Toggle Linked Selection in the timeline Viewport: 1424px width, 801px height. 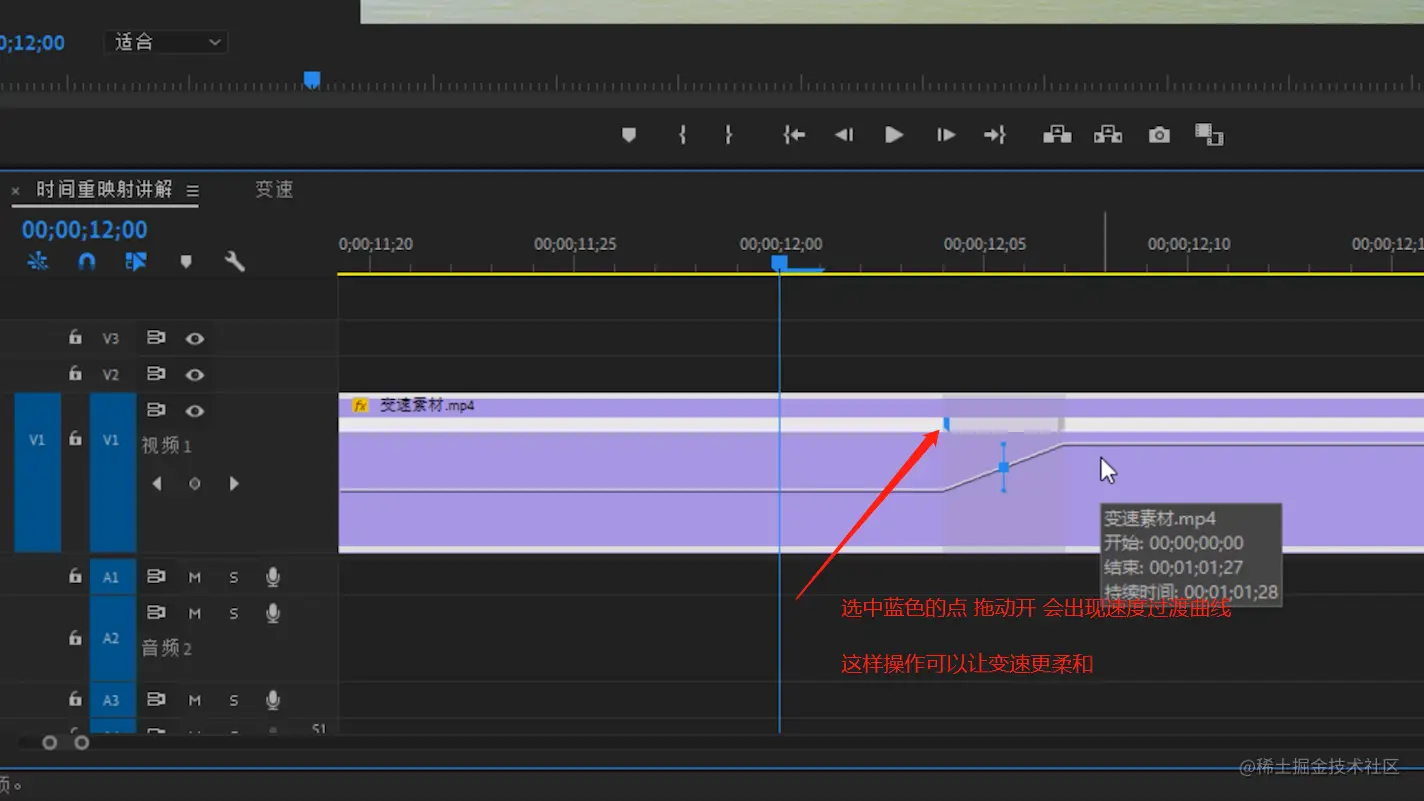point(136,261)
